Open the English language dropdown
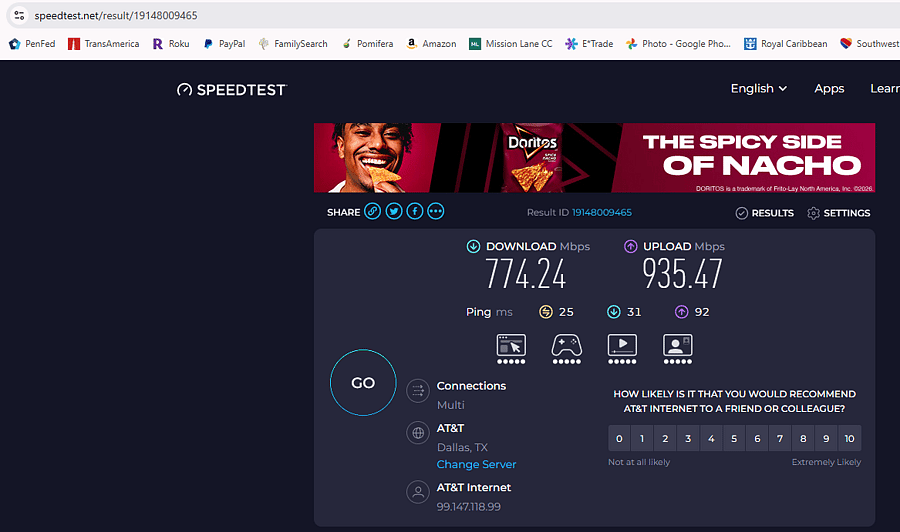Image resolution: width=900 pixels, height=532 pixels. (x=758, y=88)
